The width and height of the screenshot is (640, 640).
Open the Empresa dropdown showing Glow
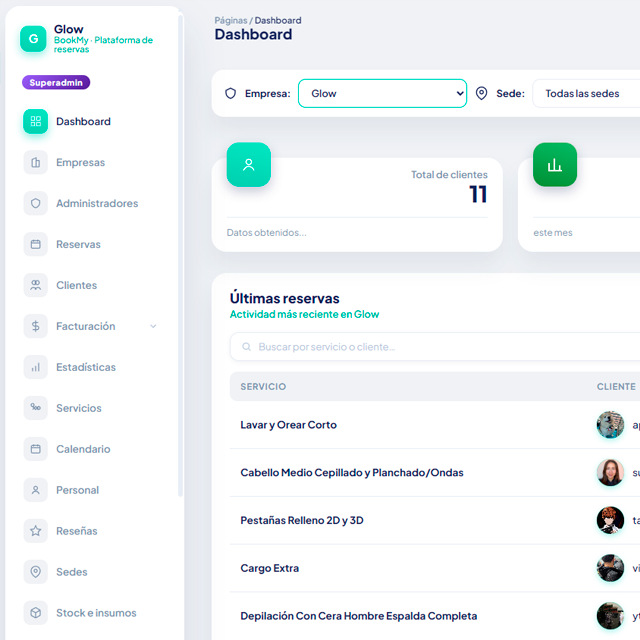[382, 93]
